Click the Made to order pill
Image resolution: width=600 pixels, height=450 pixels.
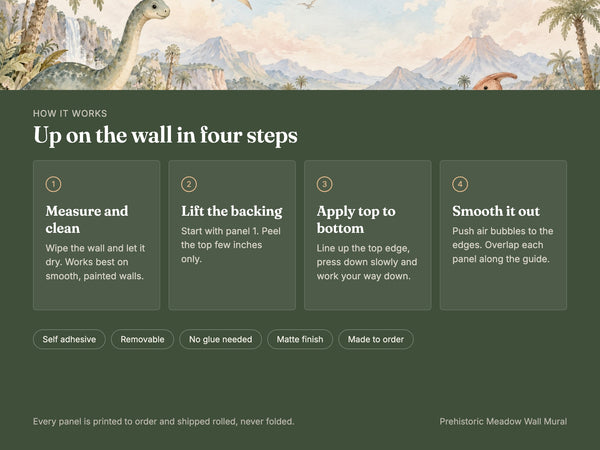(x=376, y=339)
